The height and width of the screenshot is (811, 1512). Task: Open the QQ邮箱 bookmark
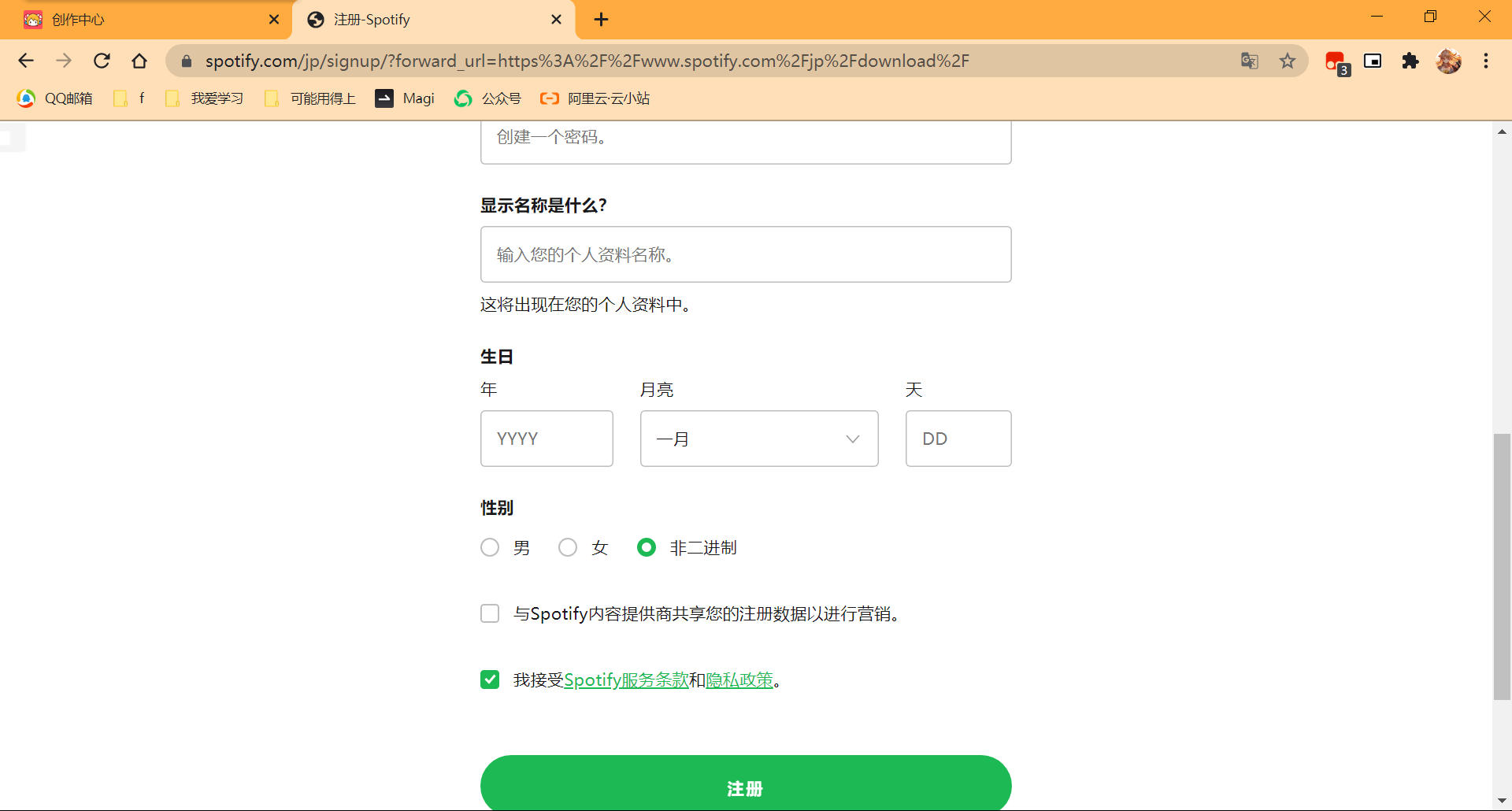(x=55, y=98)
